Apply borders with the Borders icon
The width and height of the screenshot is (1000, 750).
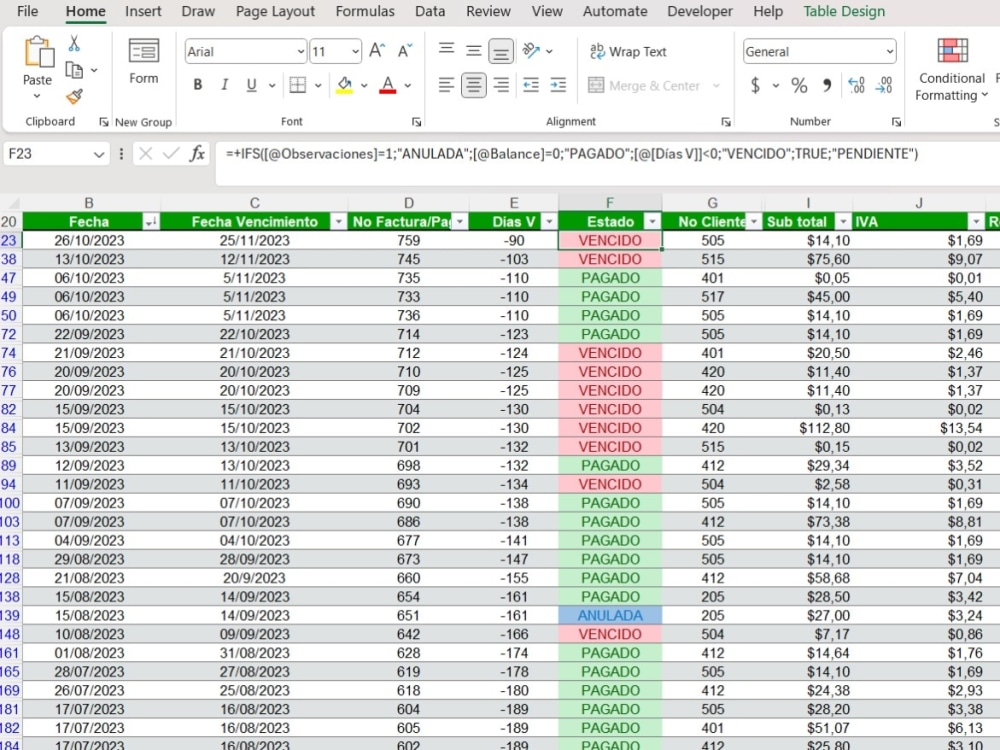point(297,85)
